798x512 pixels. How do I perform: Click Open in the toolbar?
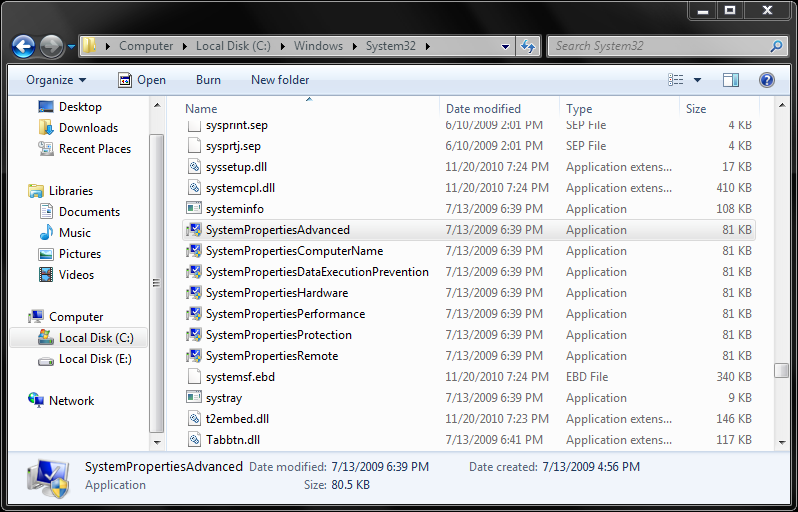(142, 80)
